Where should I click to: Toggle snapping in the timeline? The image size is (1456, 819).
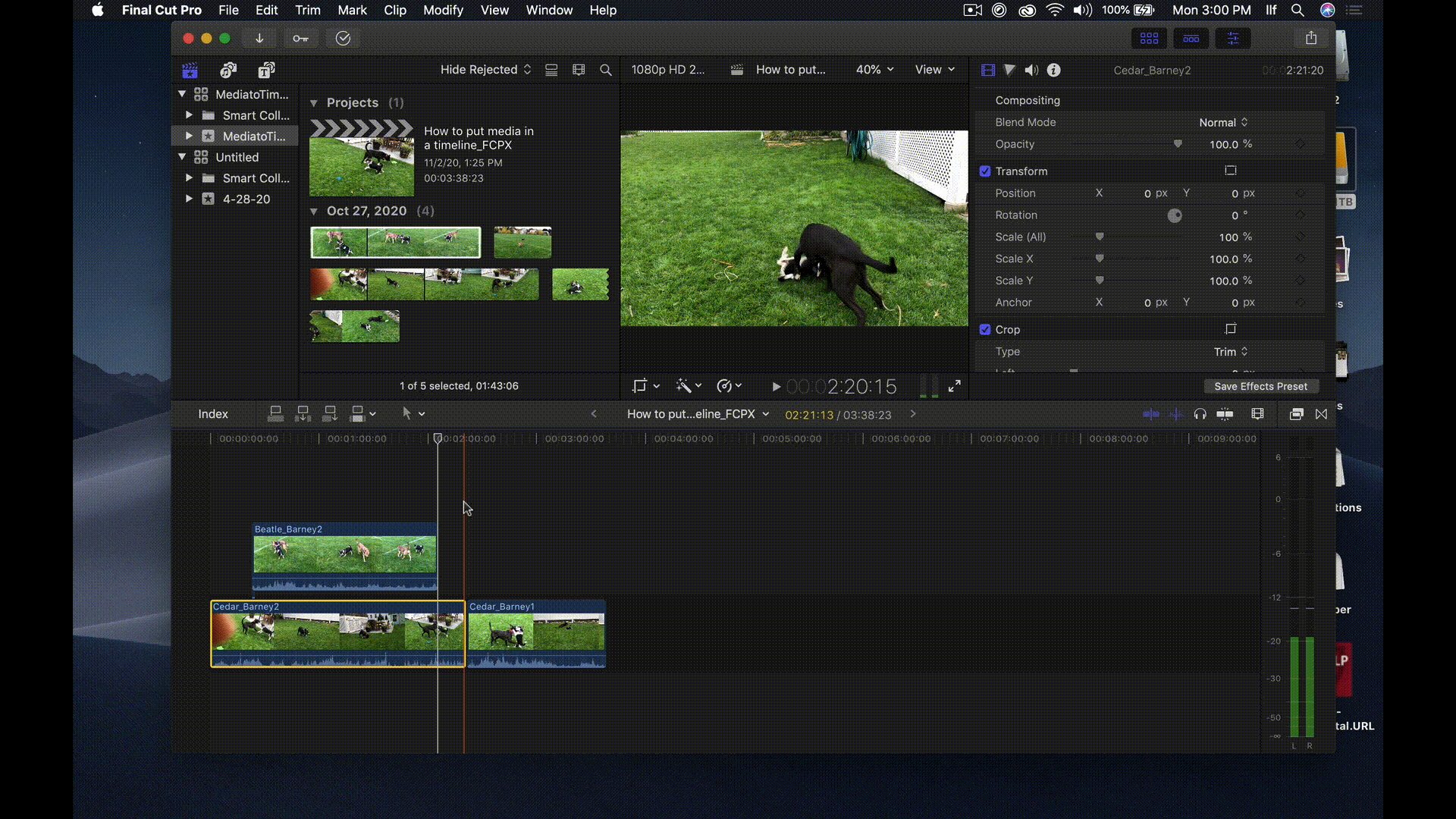point(1225,414)
